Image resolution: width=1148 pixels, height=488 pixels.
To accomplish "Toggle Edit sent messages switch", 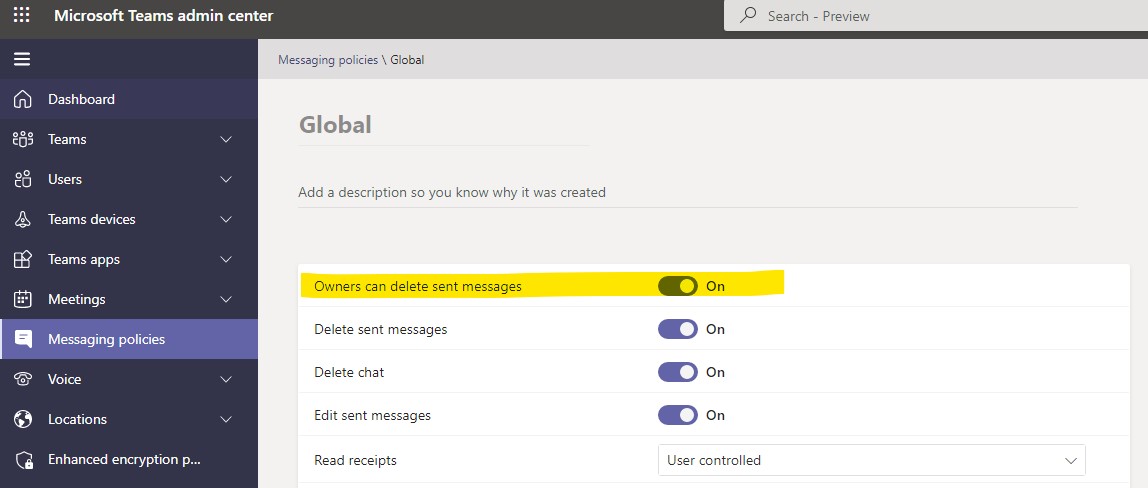I will point(678,415).
